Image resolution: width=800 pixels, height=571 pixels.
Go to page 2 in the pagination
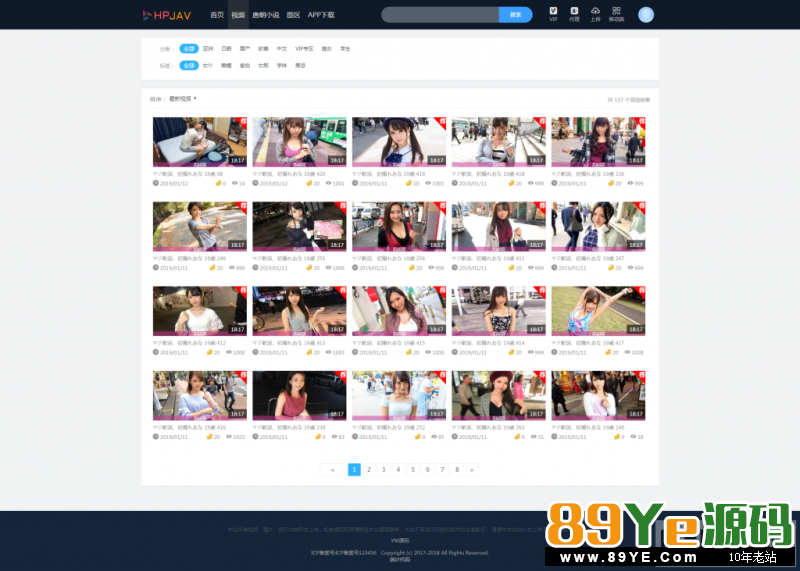[x=368, y=469]
